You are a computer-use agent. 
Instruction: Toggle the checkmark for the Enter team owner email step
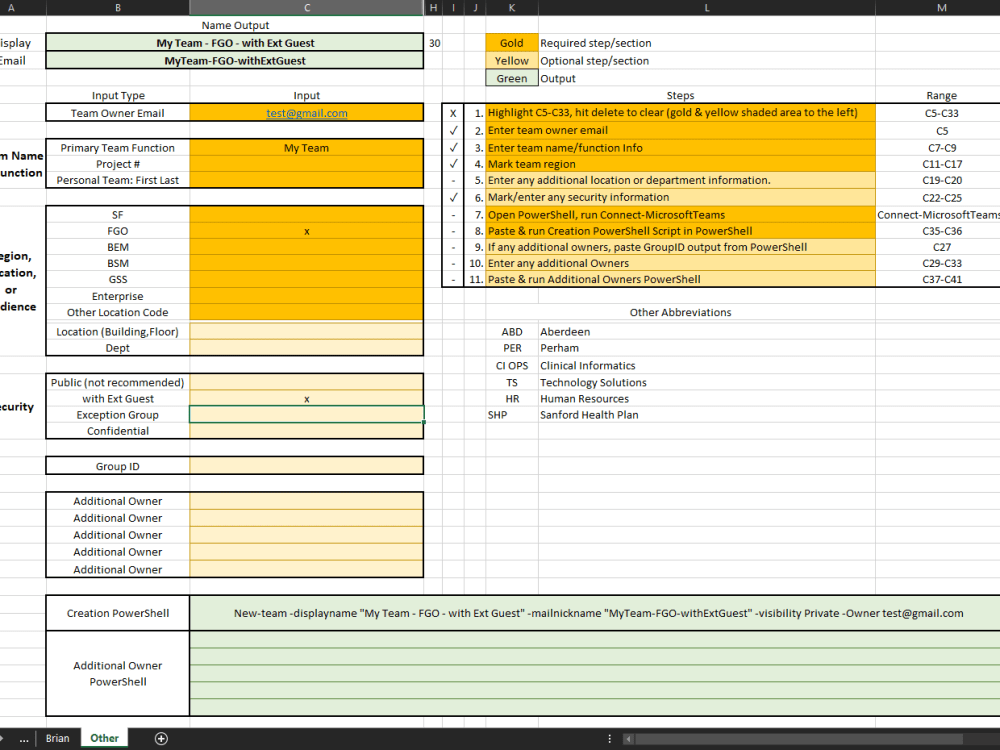tap(452, 130)
